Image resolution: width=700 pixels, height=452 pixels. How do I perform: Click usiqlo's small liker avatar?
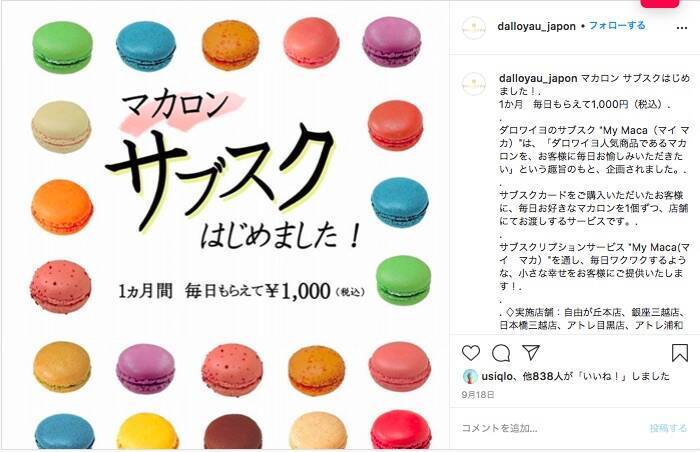(470, 377)
